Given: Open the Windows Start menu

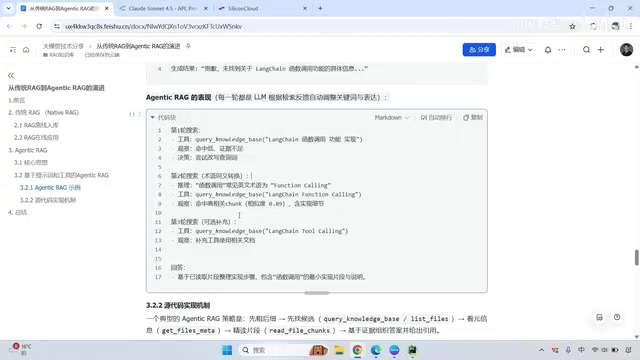Looking at the screenshot, I should (227, 350).
